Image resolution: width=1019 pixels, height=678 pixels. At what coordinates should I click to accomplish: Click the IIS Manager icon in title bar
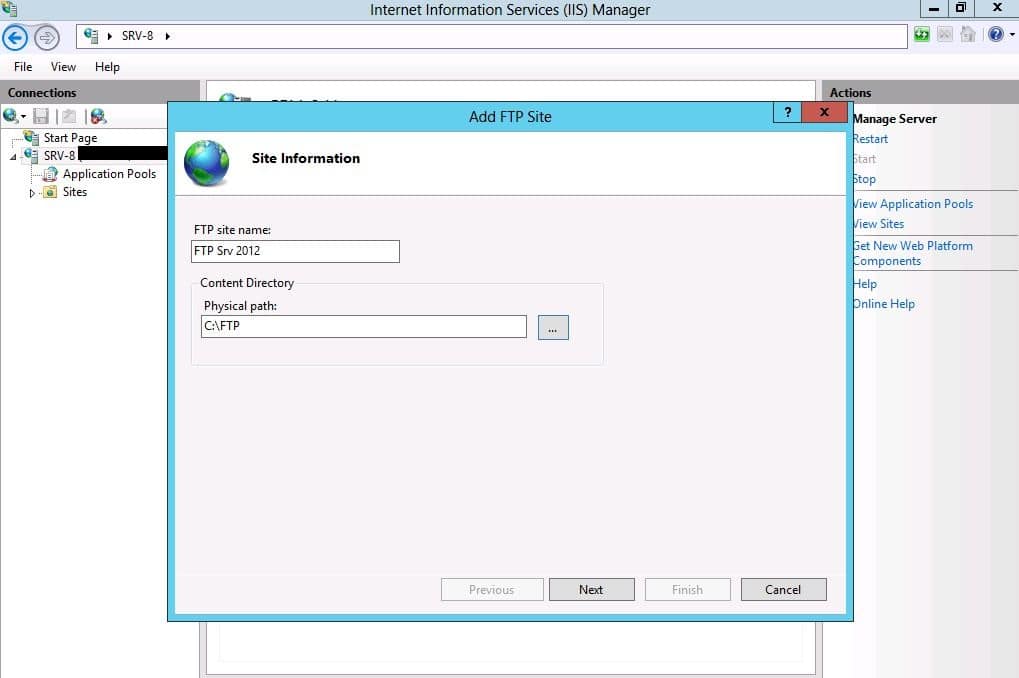coord(9,8)
